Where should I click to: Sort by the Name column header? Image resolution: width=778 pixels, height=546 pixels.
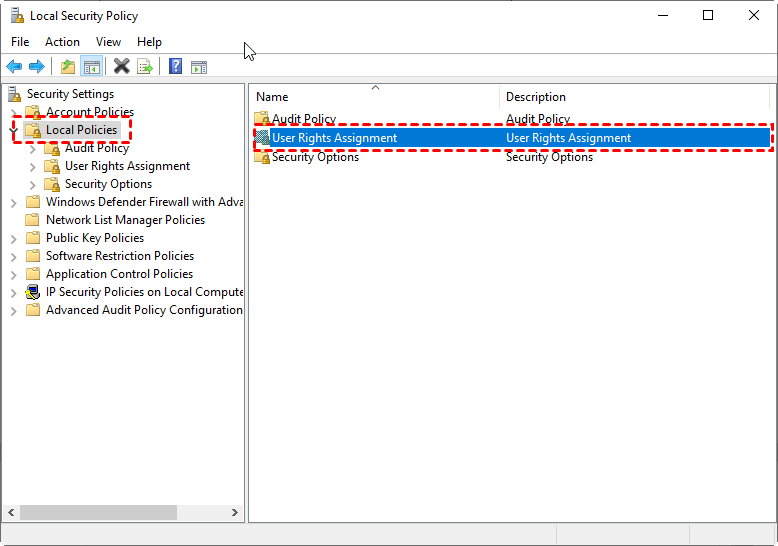pyautogui.click(x=376, y=96)
